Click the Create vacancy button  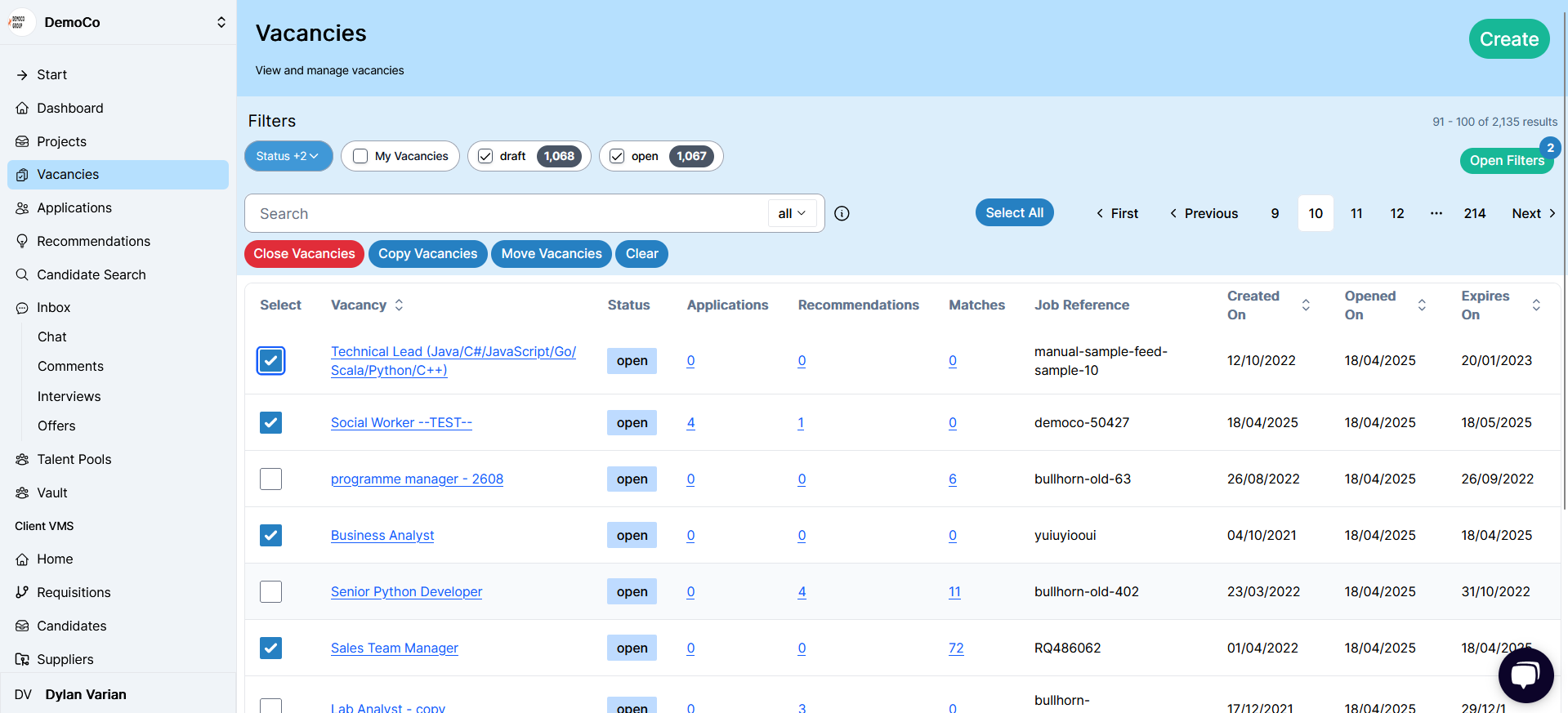click(x=1508, y=39)
